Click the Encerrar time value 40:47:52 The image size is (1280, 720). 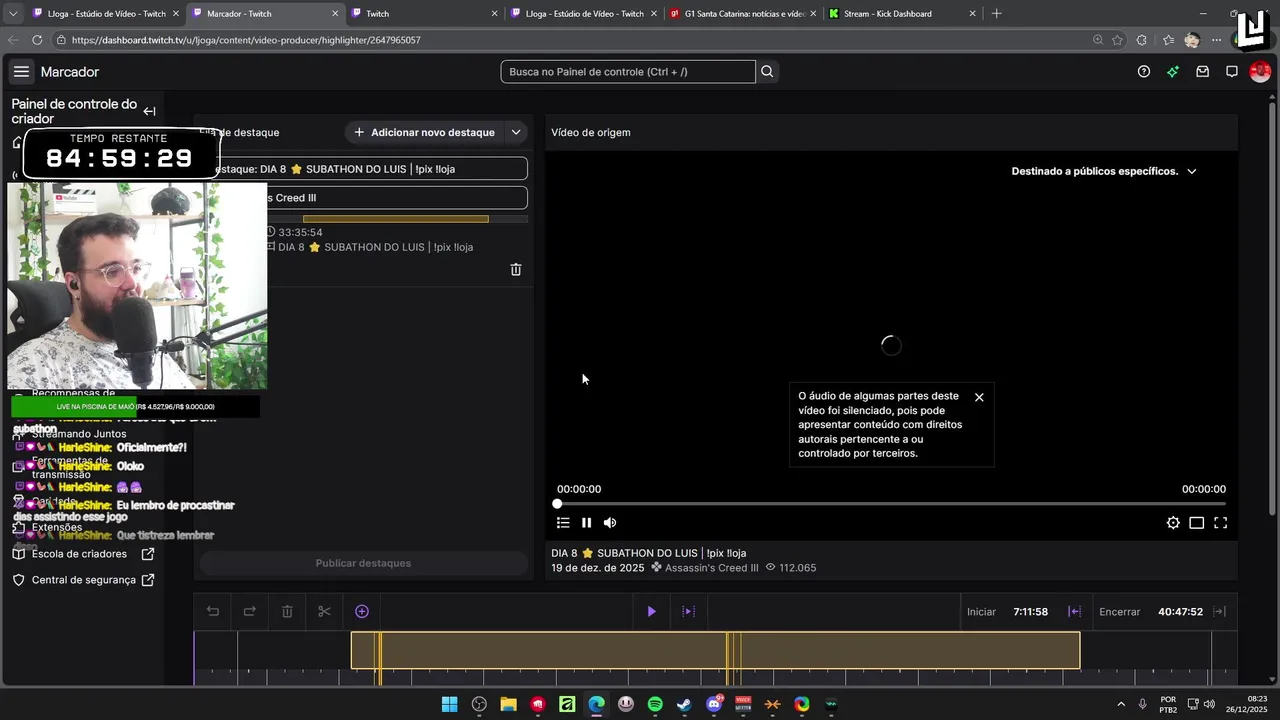tap(1180, 611)
